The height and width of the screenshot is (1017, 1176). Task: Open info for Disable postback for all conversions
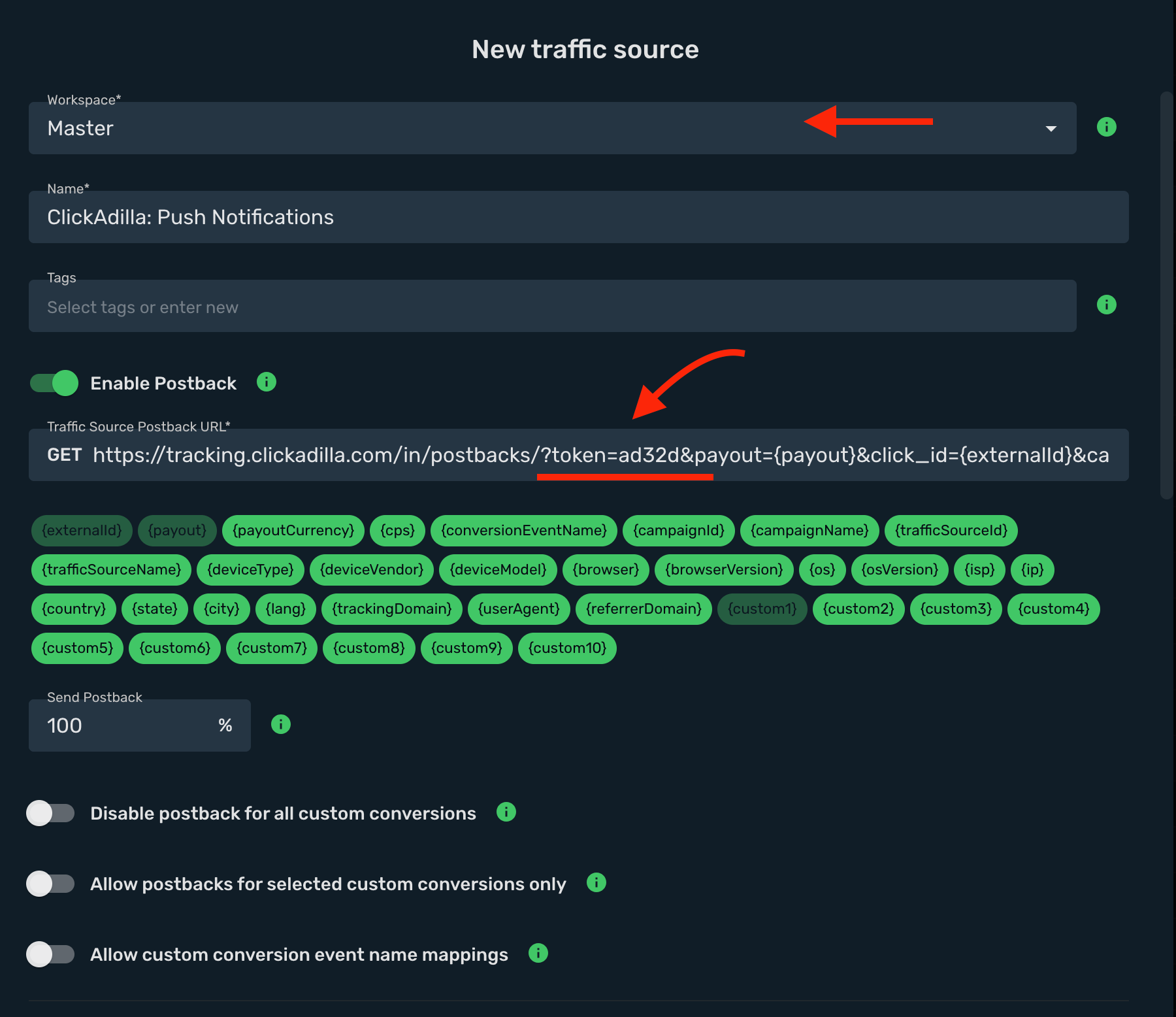tap(506, 812)
